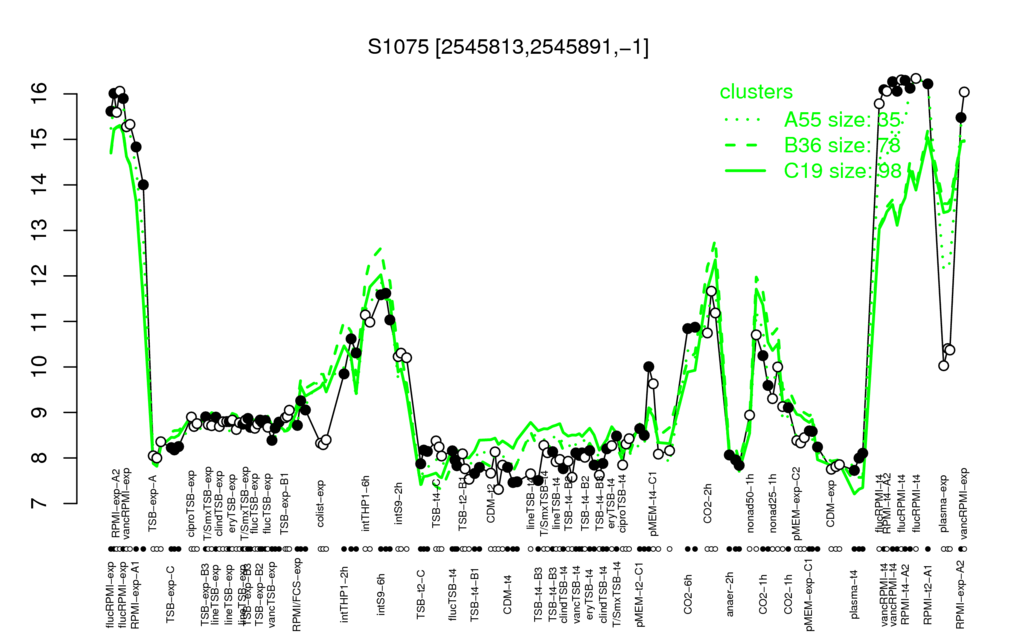Click the RPMI-exp-A2 label at far right
The height and width of the screenshot is (640, 1024).
[959, 594]
